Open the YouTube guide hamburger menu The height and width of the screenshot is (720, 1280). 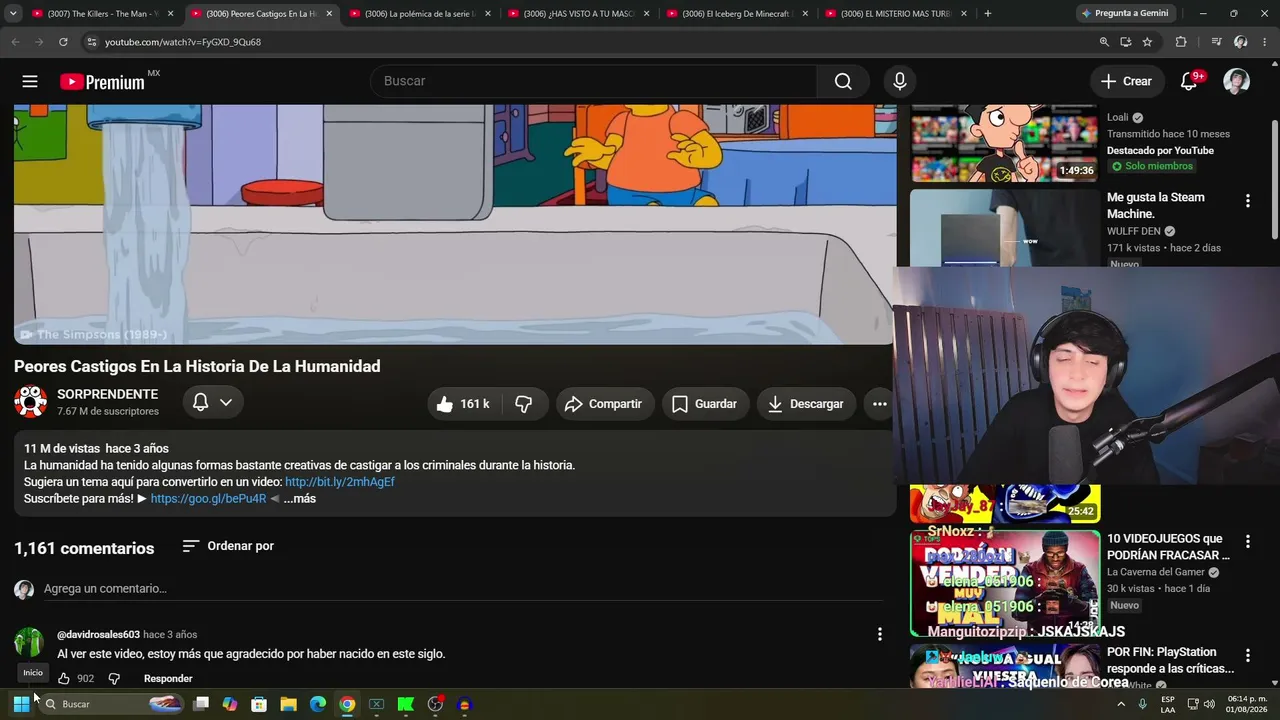pyautogui.click(x=30, y=82)
